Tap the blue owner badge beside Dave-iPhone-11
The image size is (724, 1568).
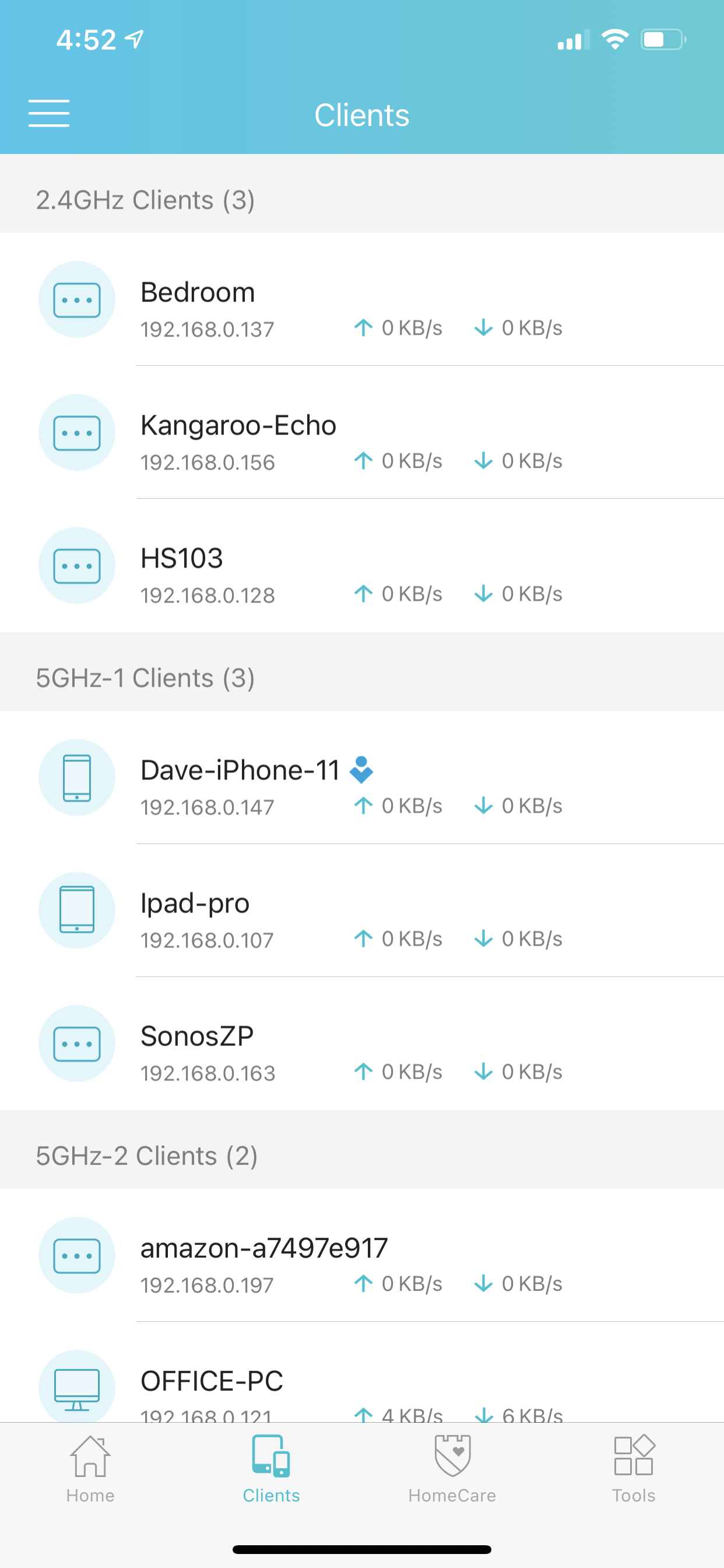[x=361, y=770]
